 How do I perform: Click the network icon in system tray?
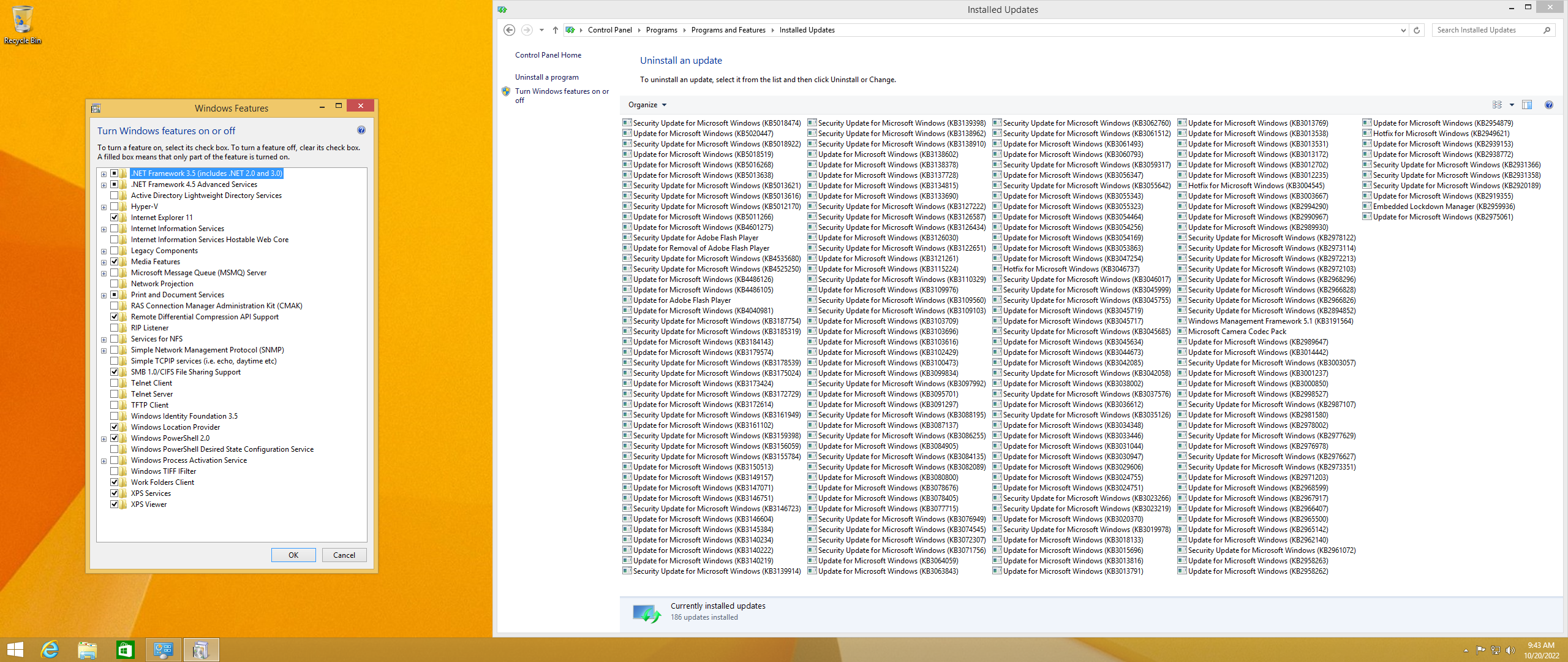(x=1495, y=650)
